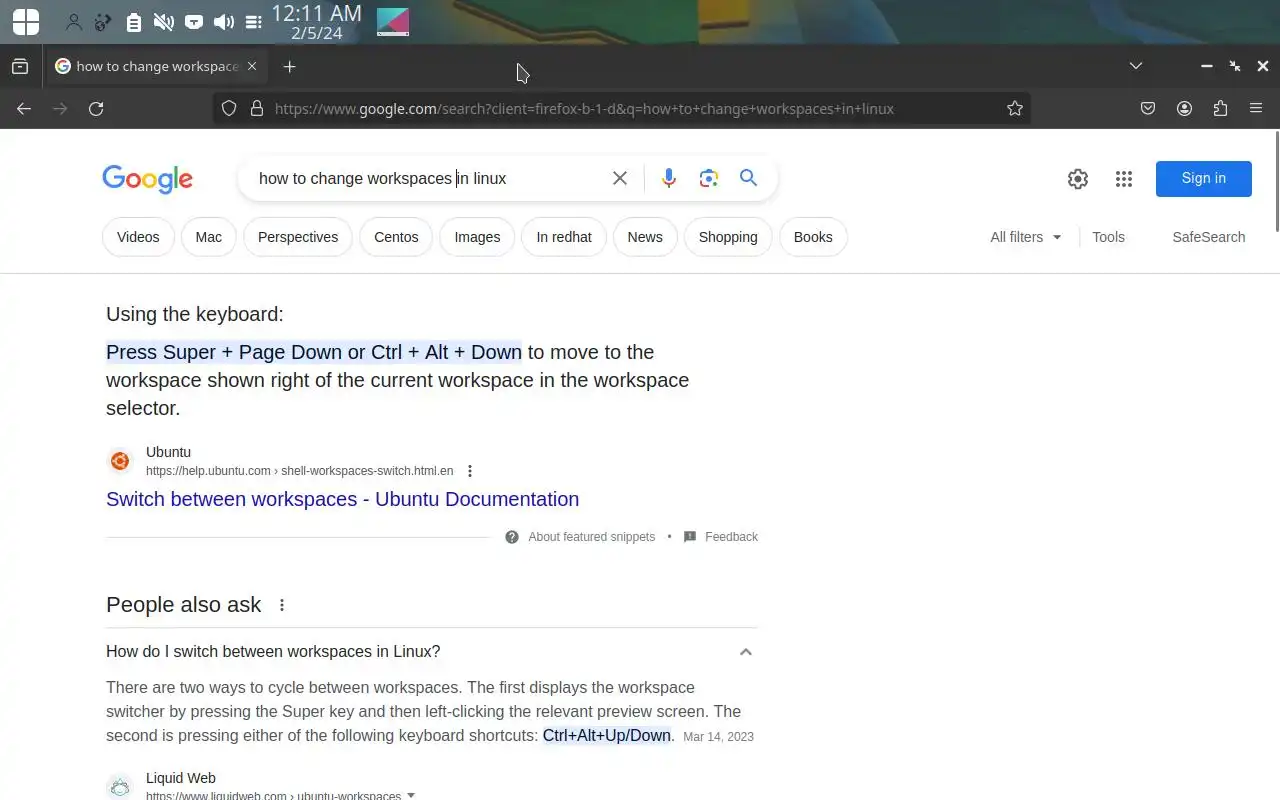Filter results by News
This screenshot has height=800, width=1280.
coord(645,237)
